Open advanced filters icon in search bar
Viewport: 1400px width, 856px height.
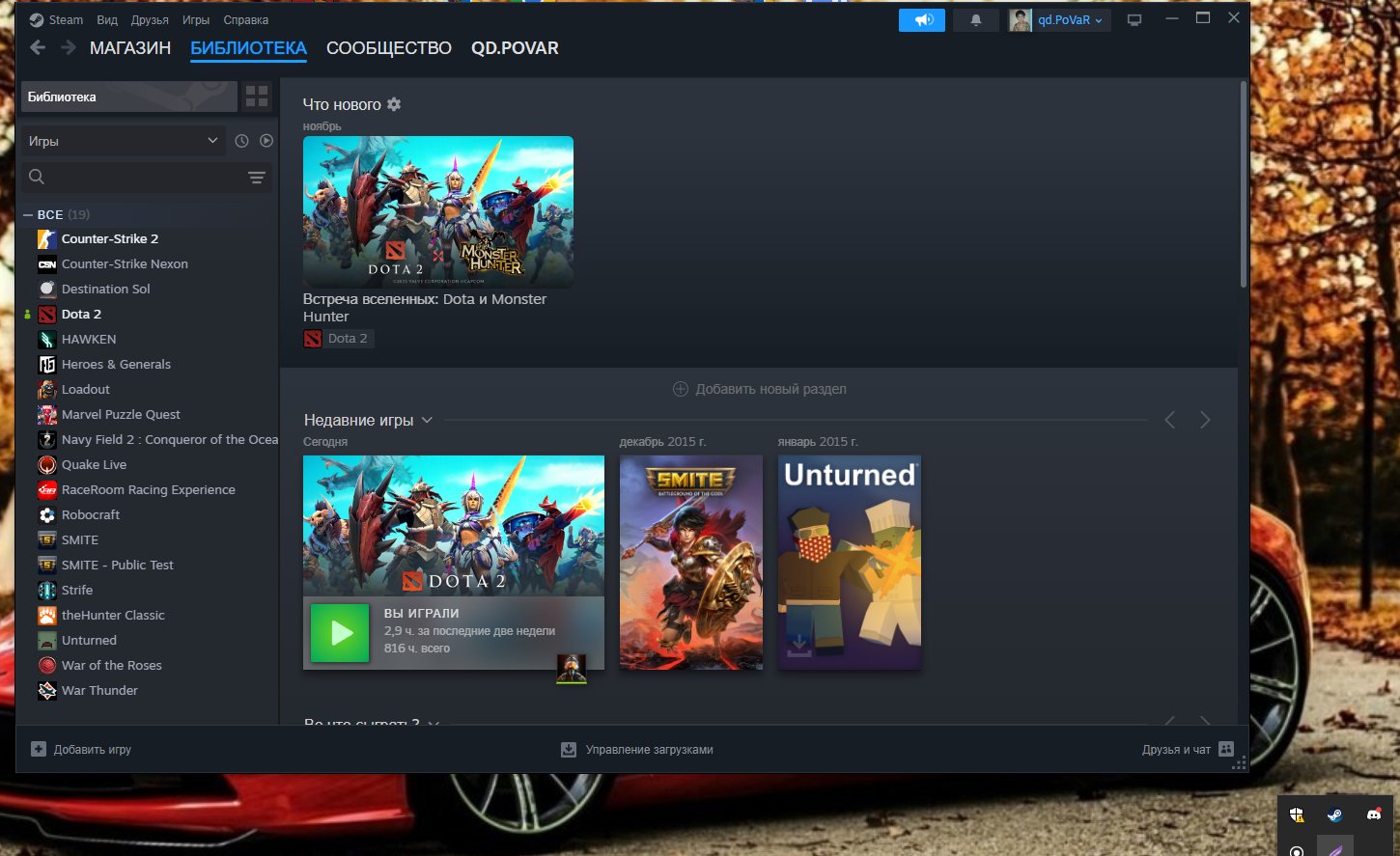(x=256, y=177)
